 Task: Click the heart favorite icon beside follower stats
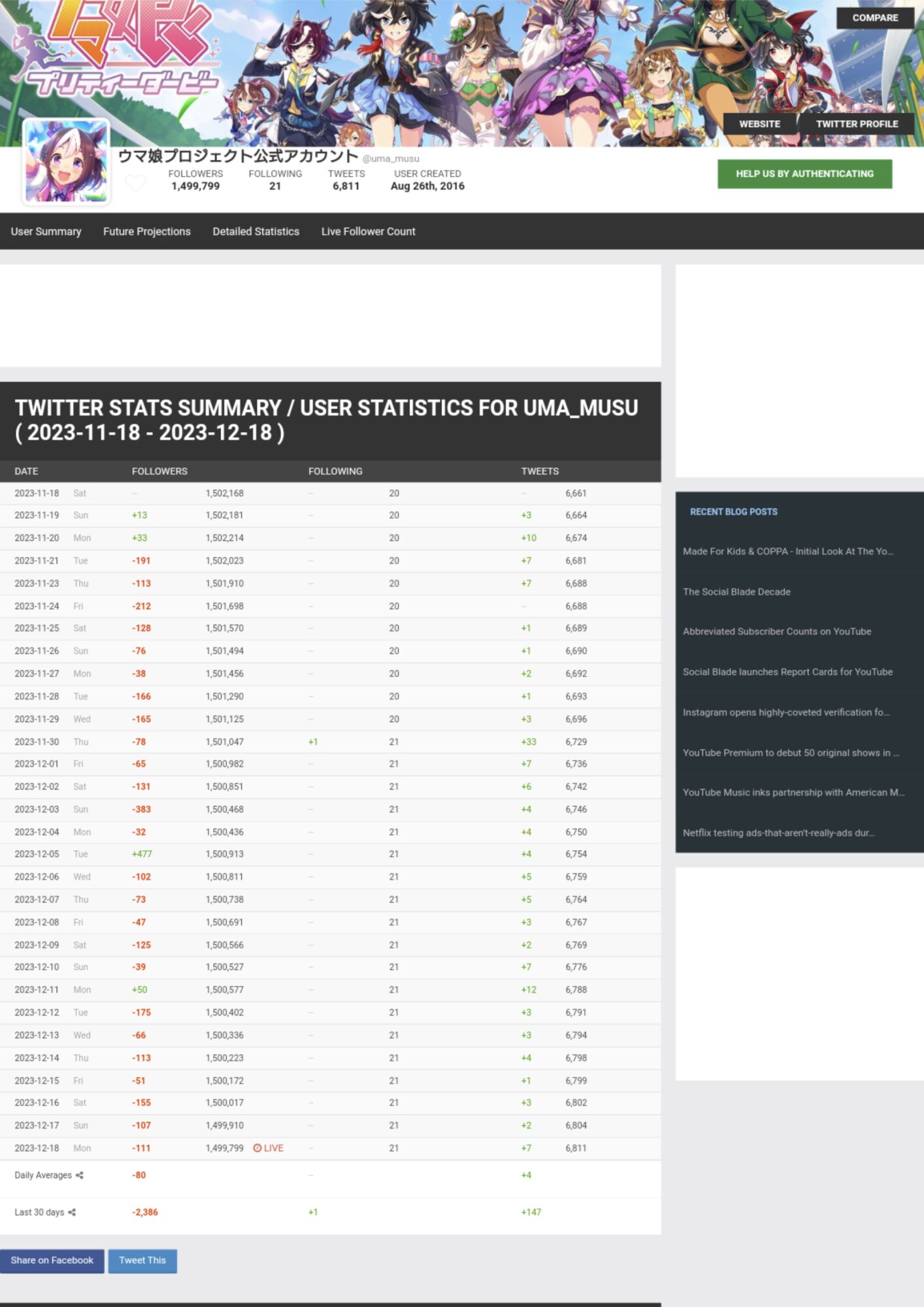135,183
